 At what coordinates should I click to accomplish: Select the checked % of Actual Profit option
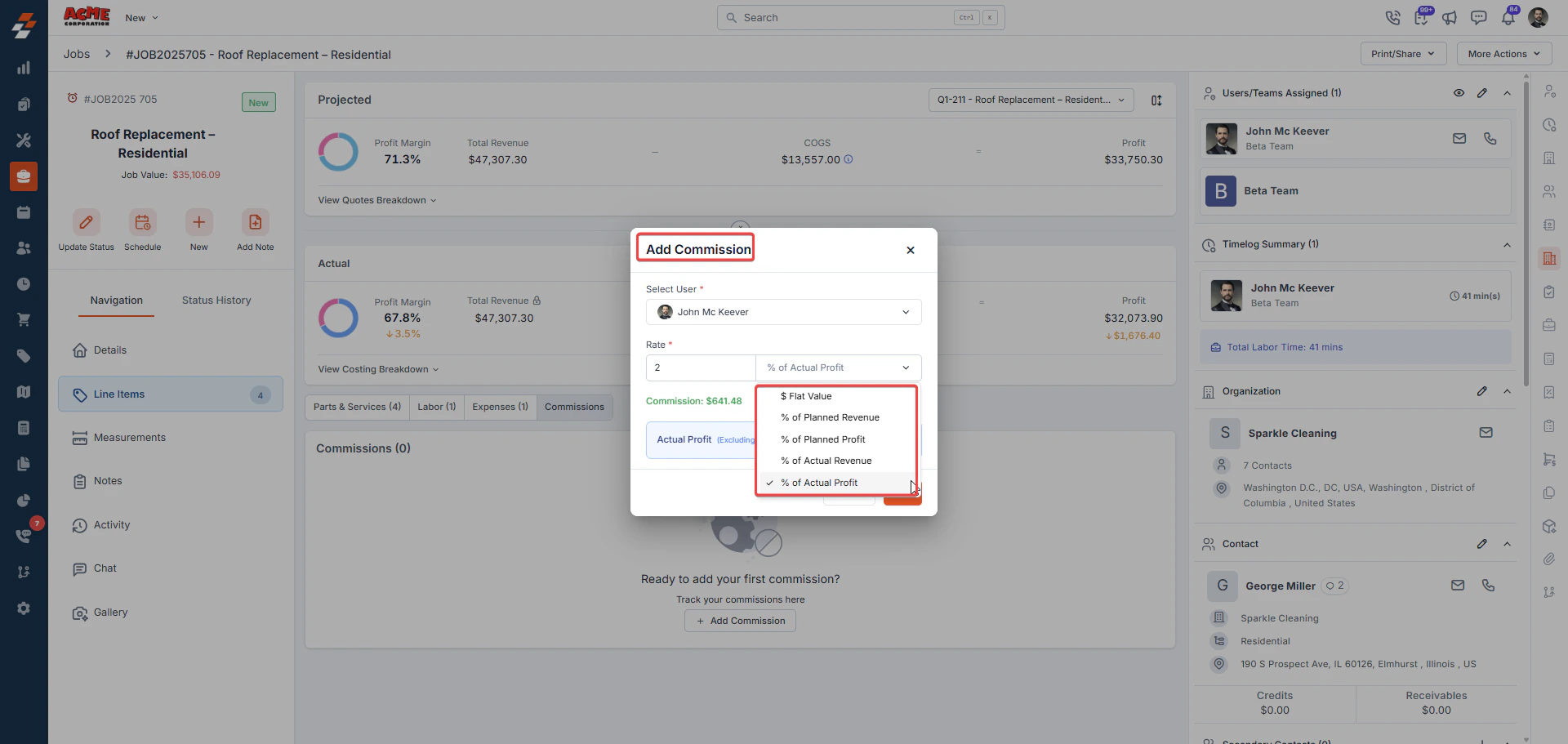tap(837, 483)
